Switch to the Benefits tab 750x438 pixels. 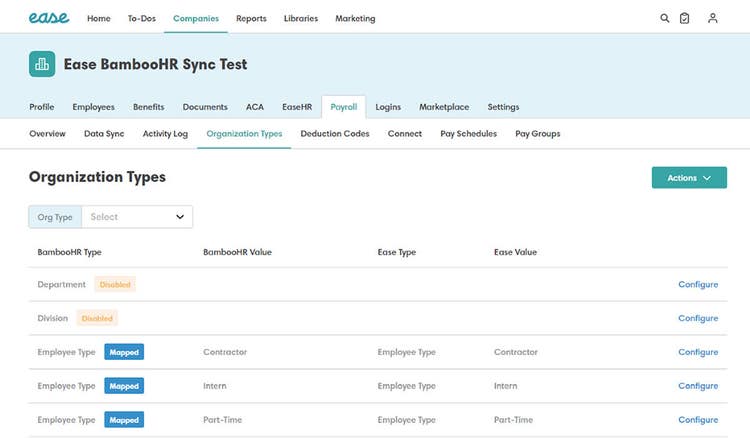click(148, 107)
